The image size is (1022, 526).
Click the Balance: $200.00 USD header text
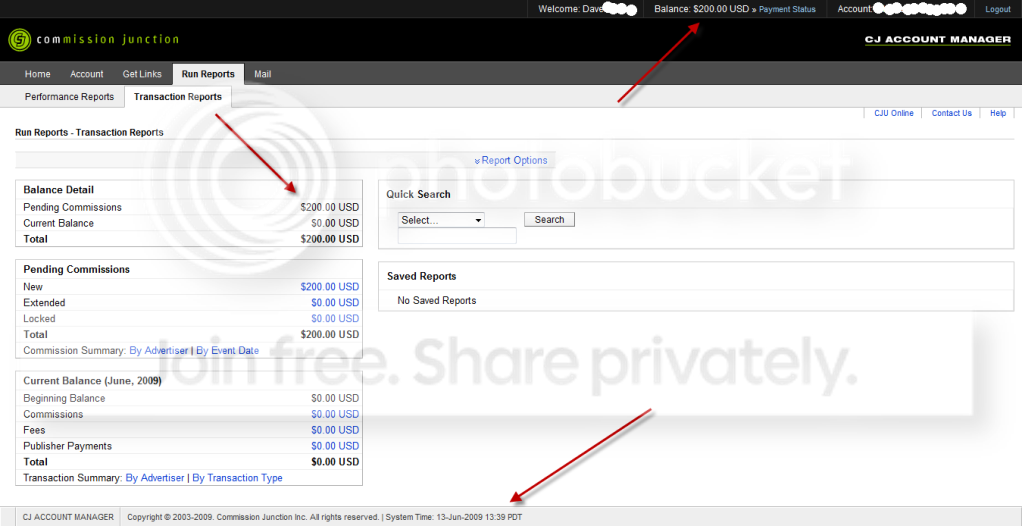click(x=703, y=9)
